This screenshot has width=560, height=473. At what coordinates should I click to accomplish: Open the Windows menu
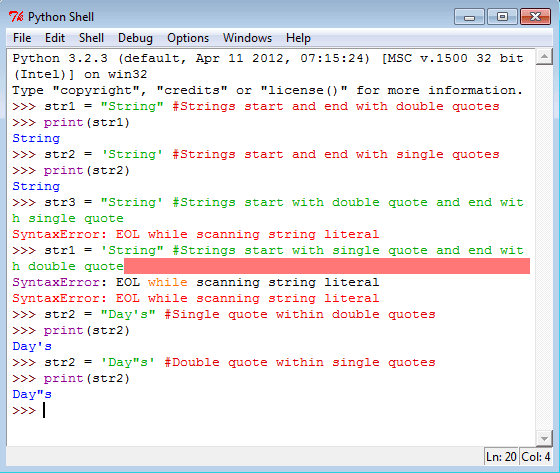coord(248,38)
